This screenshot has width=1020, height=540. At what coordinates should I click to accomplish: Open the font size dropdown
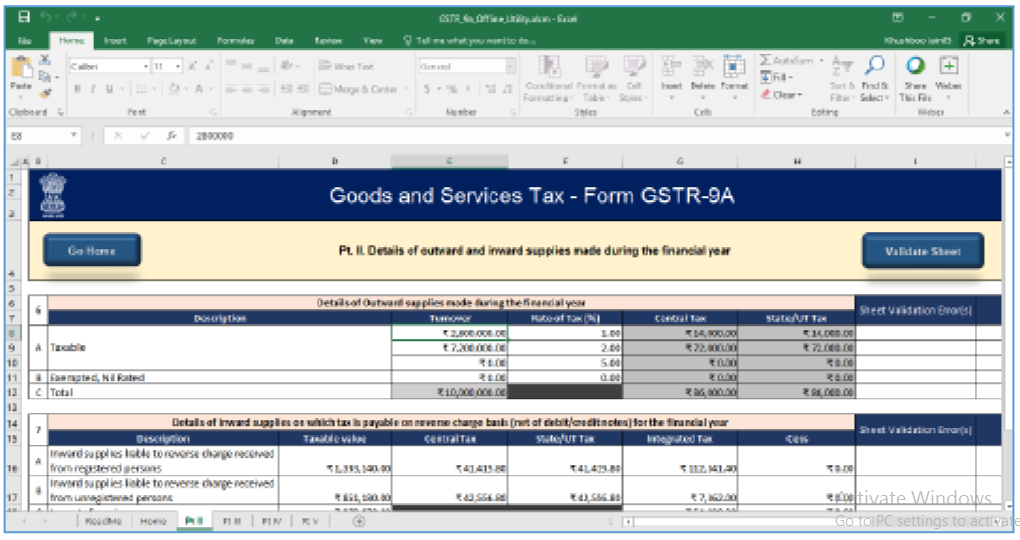(178, 66)
